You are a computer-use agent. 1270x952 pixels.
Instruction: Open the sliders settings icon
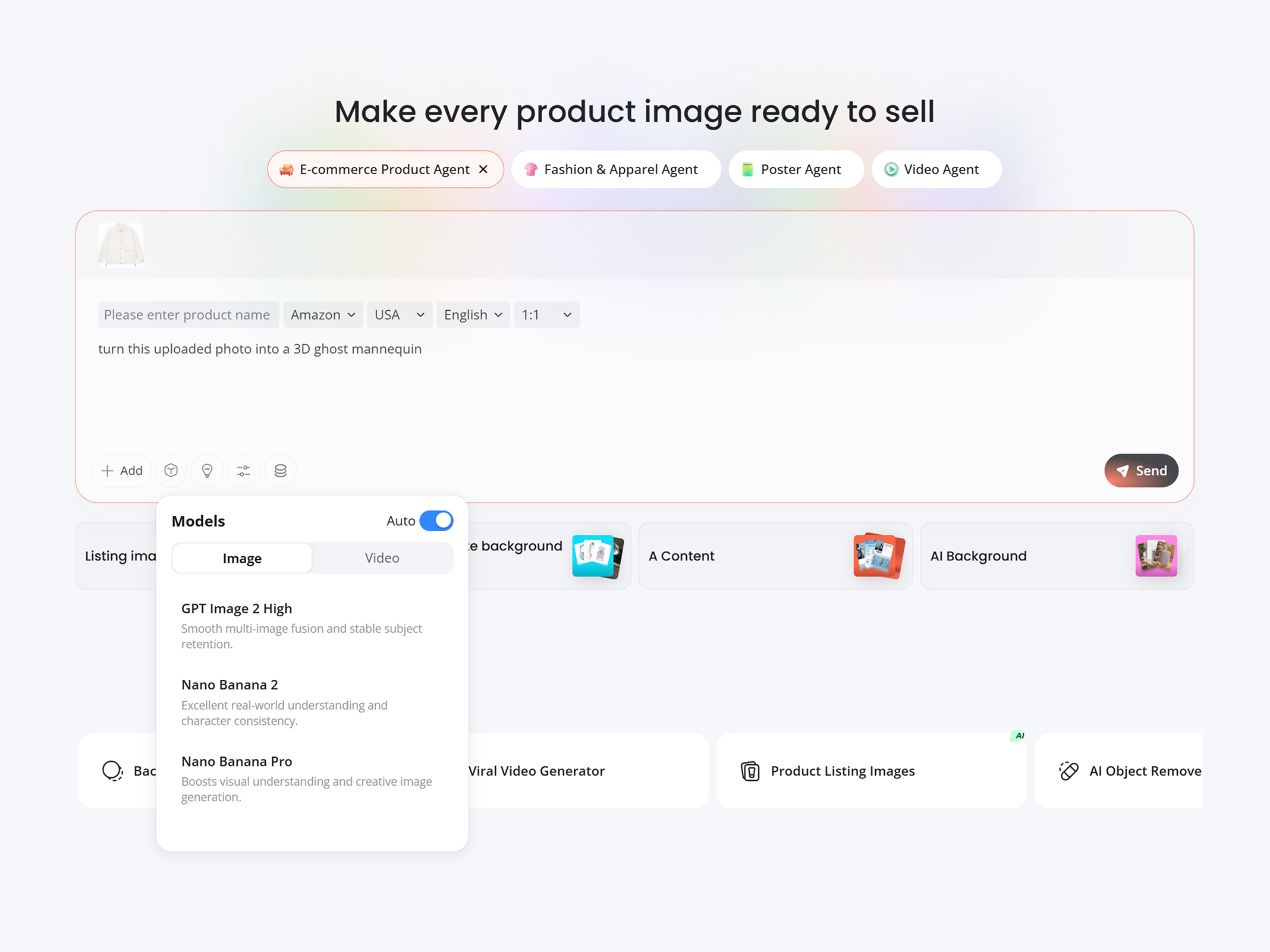(x=244, y=471)
